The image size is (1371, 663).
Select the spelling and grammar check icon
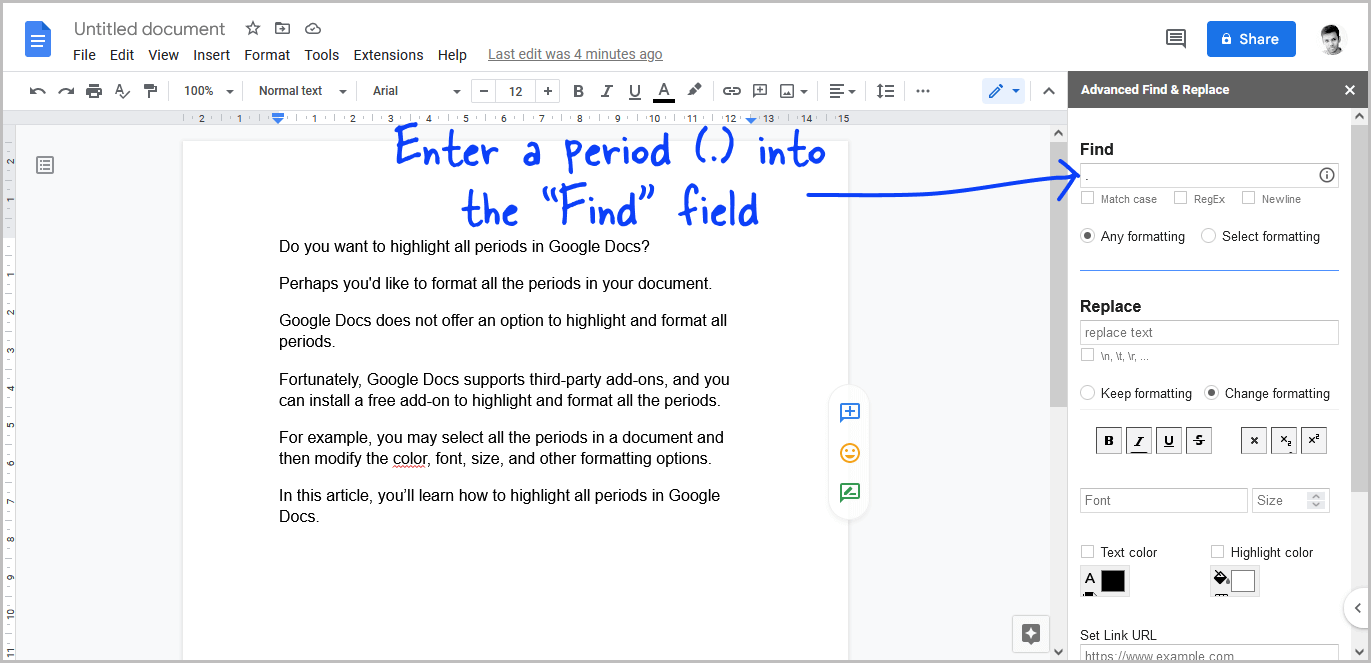[x=121, y=90]
